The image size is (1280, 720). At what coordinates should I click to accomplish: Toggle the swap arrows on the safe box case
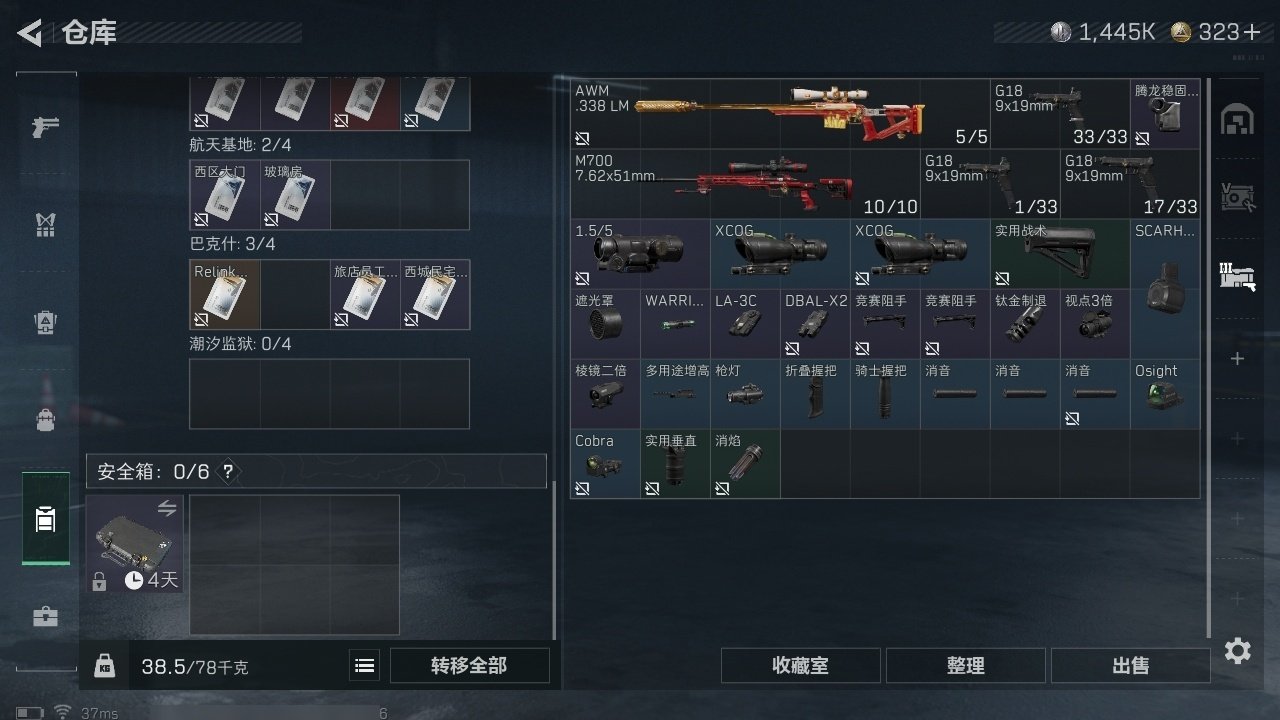(x=167, y=509)
